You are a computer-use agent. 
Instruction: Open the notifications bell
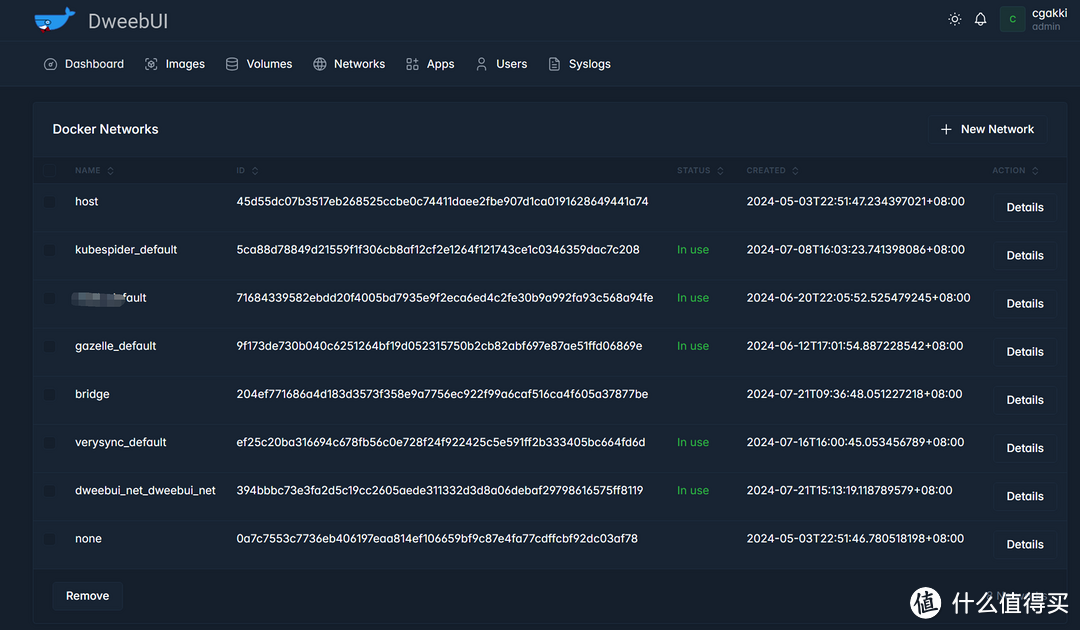980,19
